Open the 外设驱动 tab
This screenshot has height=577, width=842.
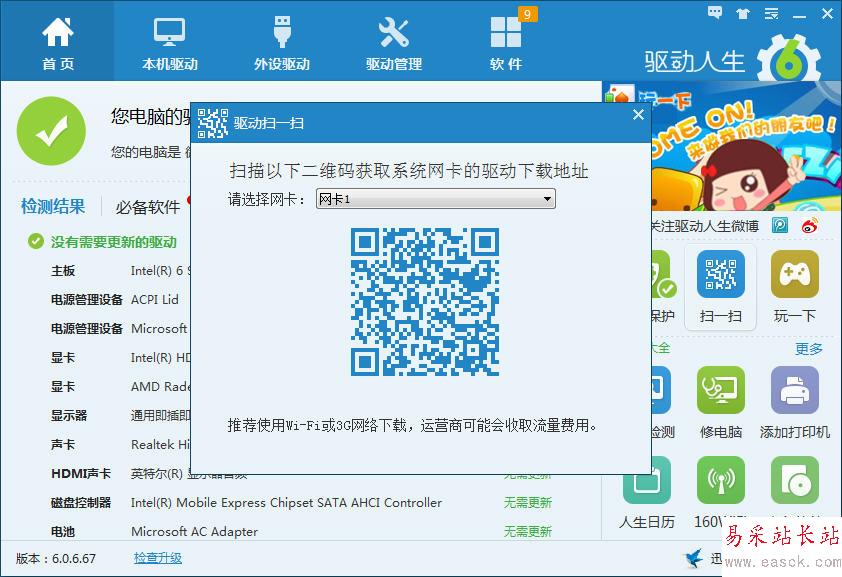pos(281,44)
